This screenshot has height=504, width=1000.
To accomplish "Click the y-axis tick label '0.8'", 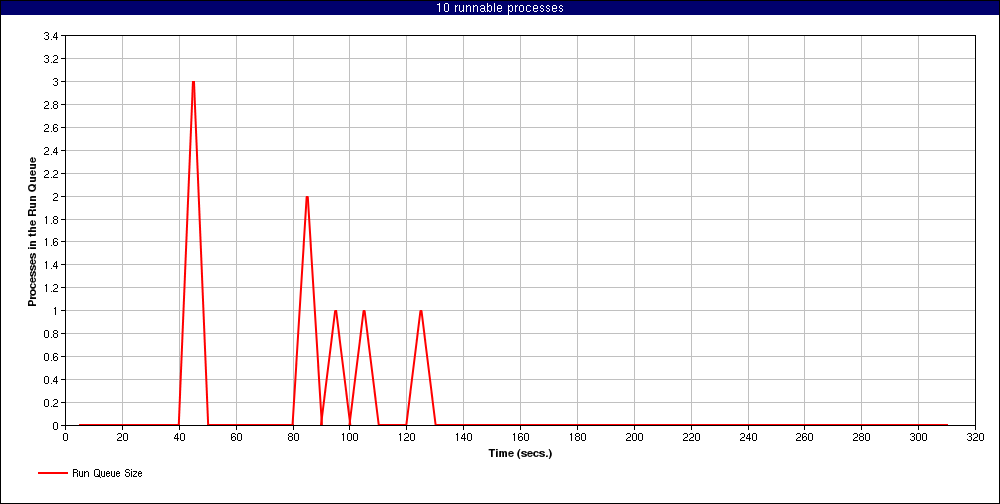I will pos(51,334).
